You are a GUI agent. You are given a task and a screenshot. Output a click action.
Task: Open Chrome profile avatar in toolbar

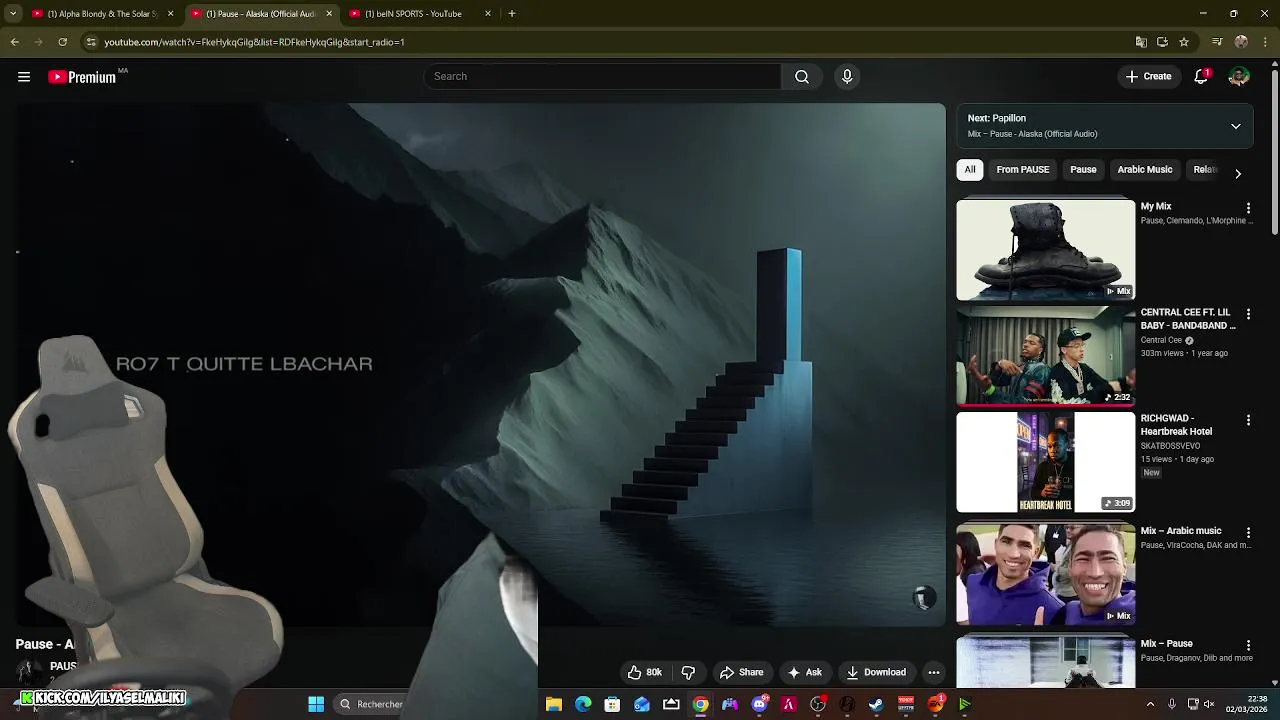click(x=1241, y=42)
